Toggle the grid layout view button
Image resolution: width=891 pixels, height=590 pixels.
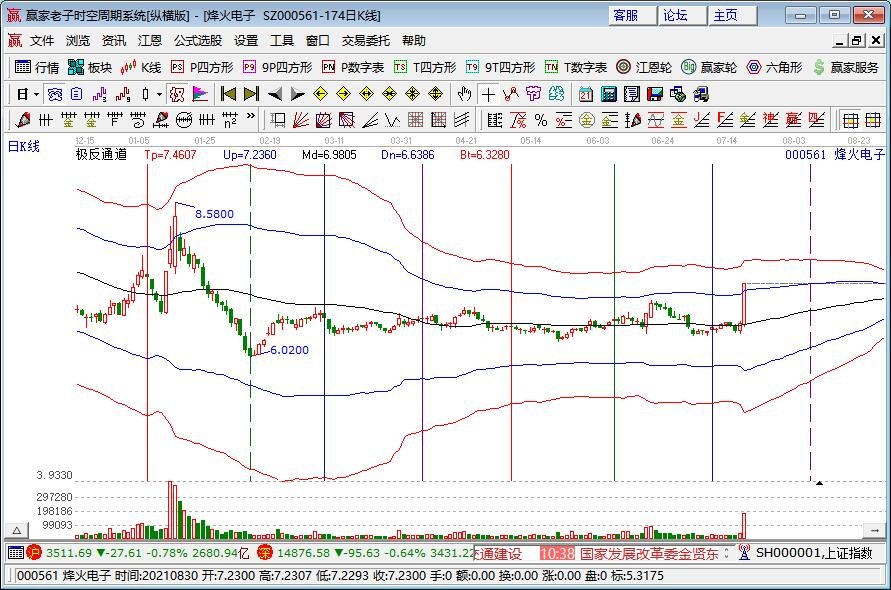pyautogui.click(x=848, y=120)
